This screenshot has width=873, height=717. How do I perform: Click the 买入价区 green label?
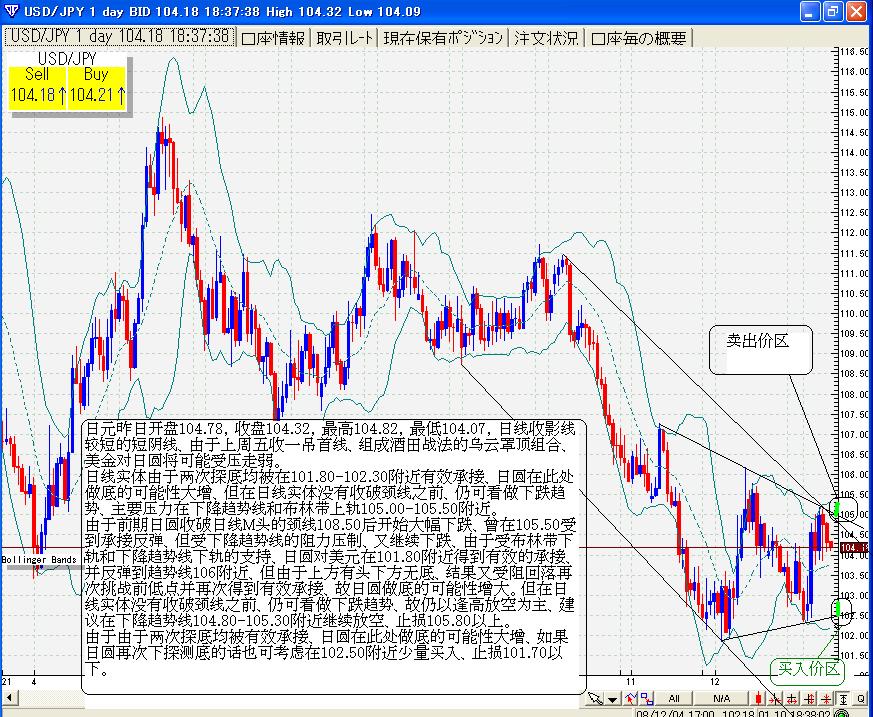(807, 670)
